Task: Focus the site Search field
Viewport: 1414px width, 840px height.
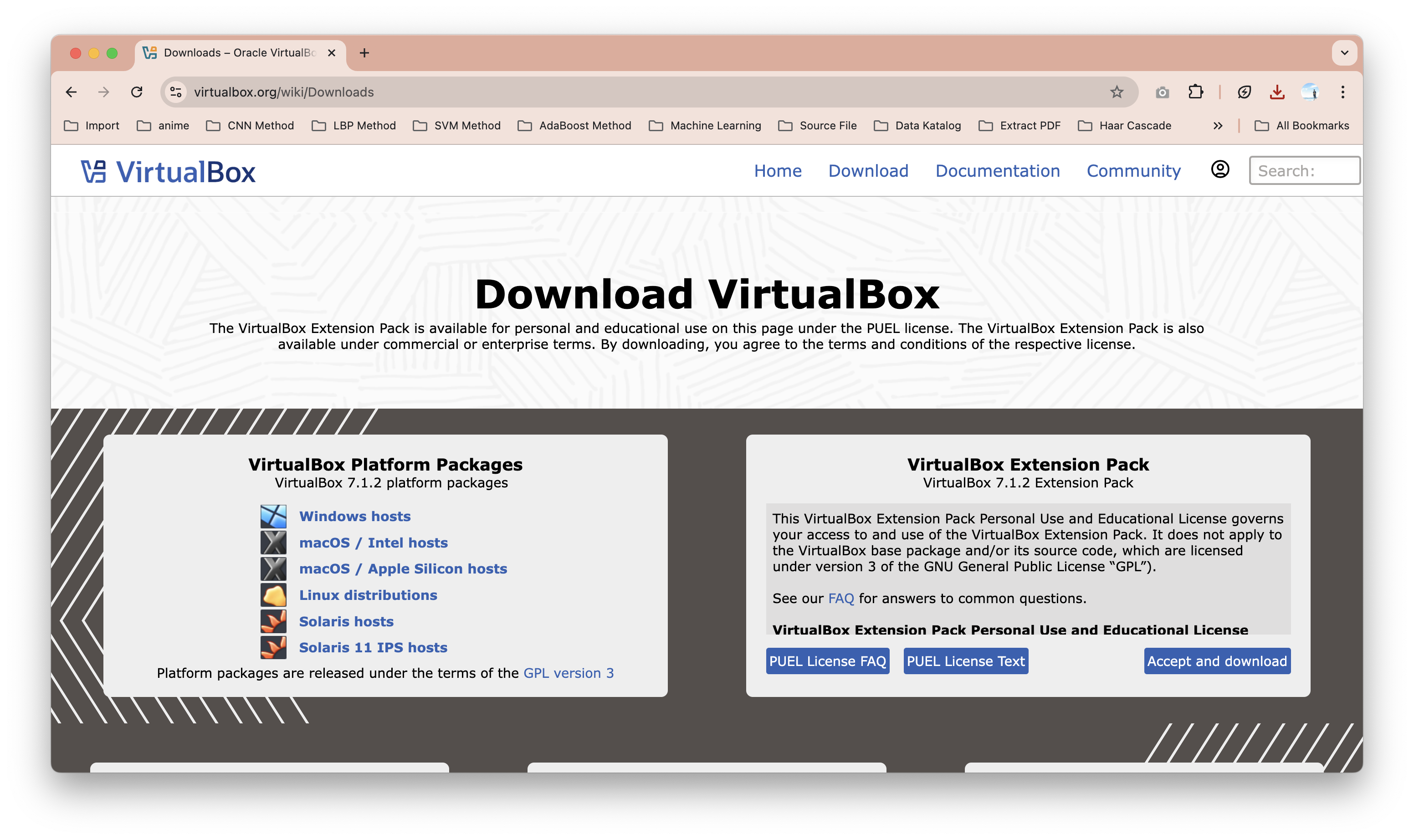Action: (1304, 171)
